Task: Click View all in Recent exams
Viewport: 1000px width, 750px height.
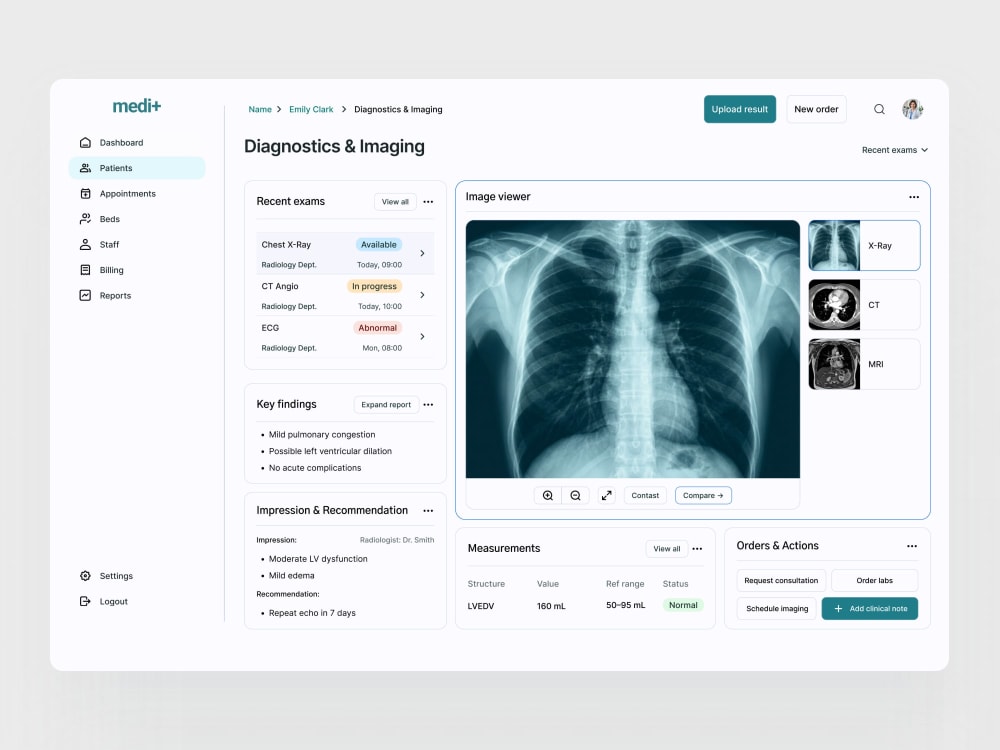Action: coord(395,202)
